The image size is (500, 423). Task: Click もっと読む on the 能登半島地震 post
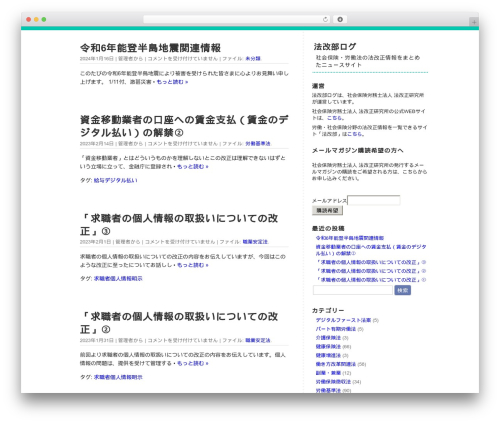(x=172, y=82)
